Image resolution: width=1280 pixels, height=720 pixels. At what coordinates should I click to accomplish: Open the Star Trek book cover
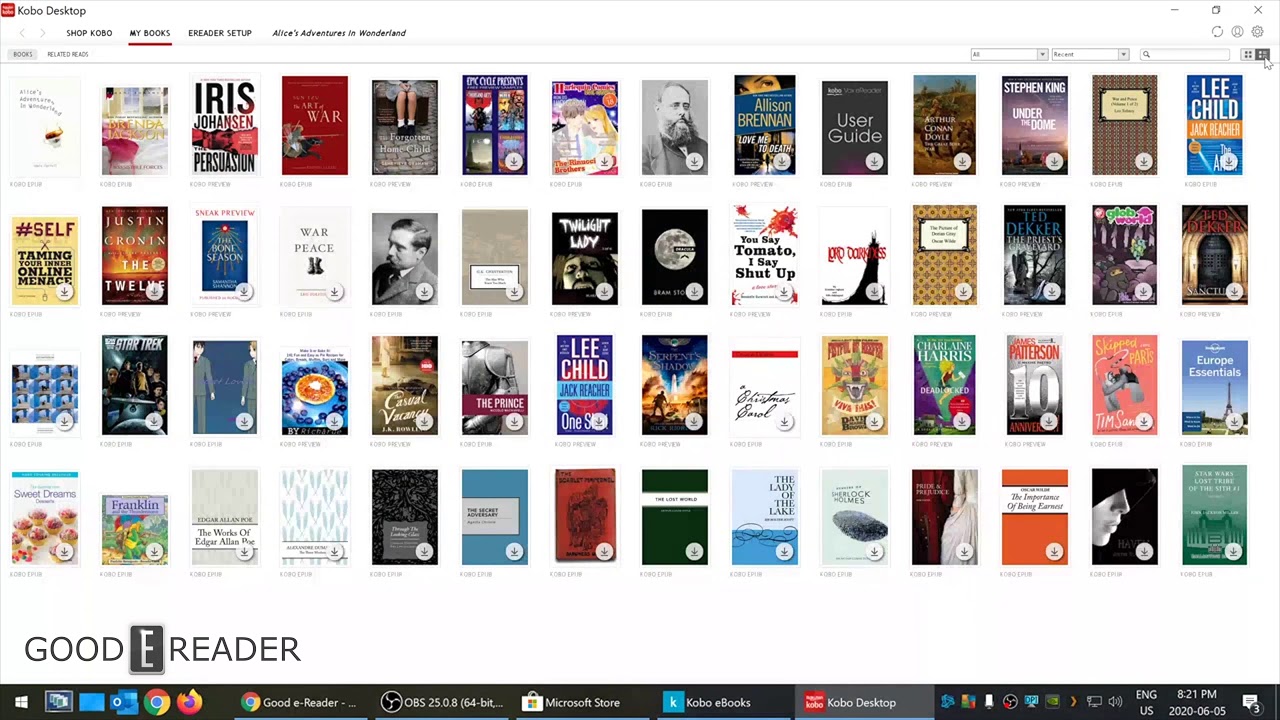pyautogui.click(x=135, y=385)
